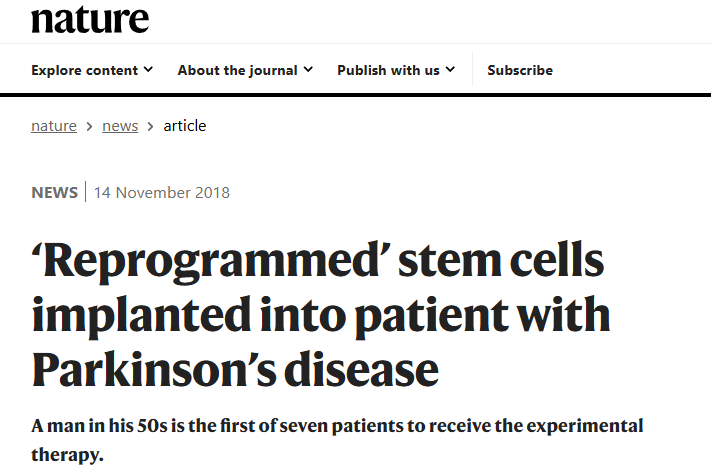Navigate to the news breadcrumb link
The image size is (711, 474).
coord(120,126)
